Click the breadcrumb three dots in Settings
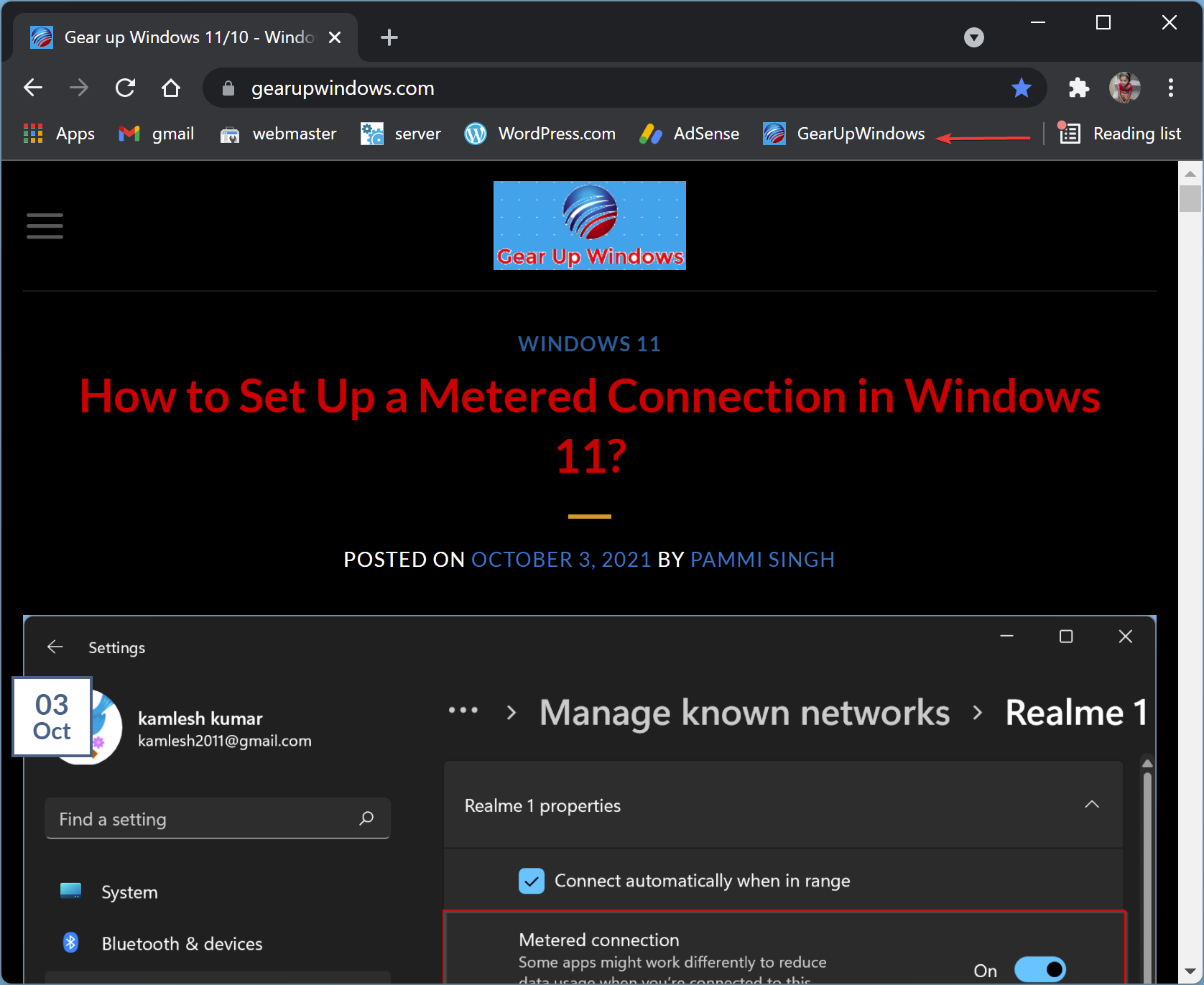 point(463,711)
